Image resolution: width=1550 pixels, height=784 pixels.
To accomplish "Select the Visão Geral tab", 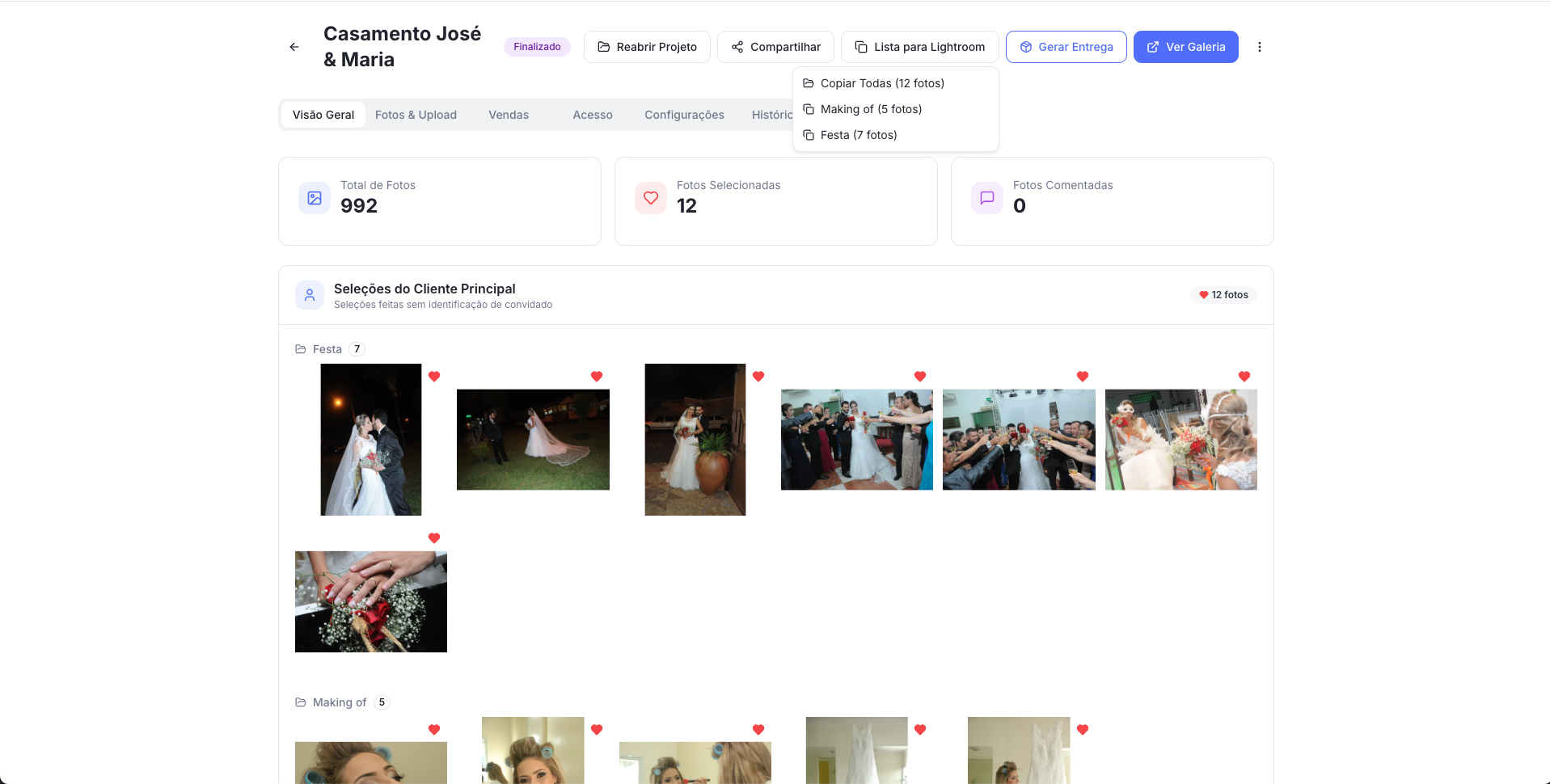I will [323, 115].
